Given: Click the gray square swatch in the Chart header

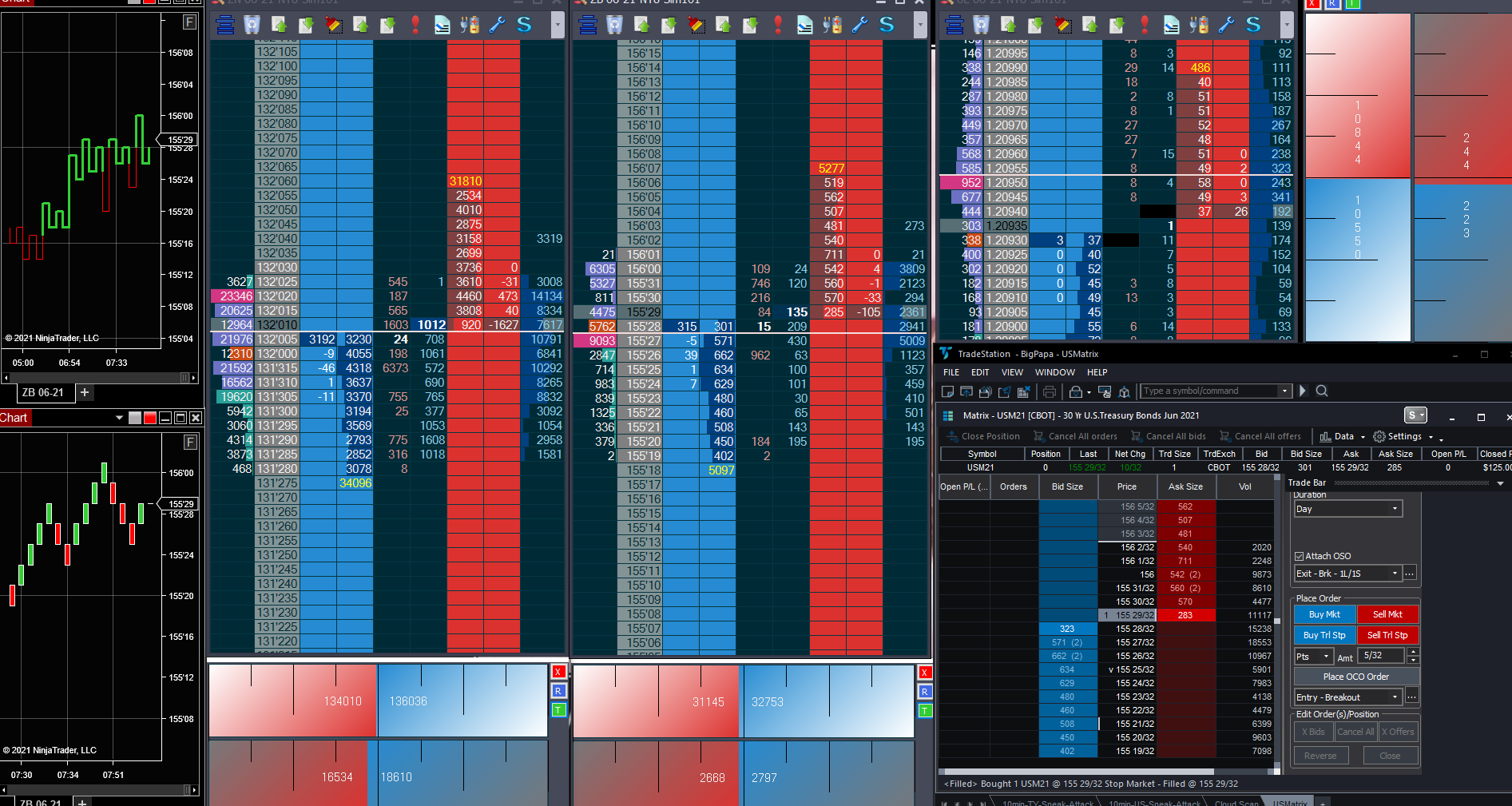Looking at the screenshot, I should pos(135,418).
